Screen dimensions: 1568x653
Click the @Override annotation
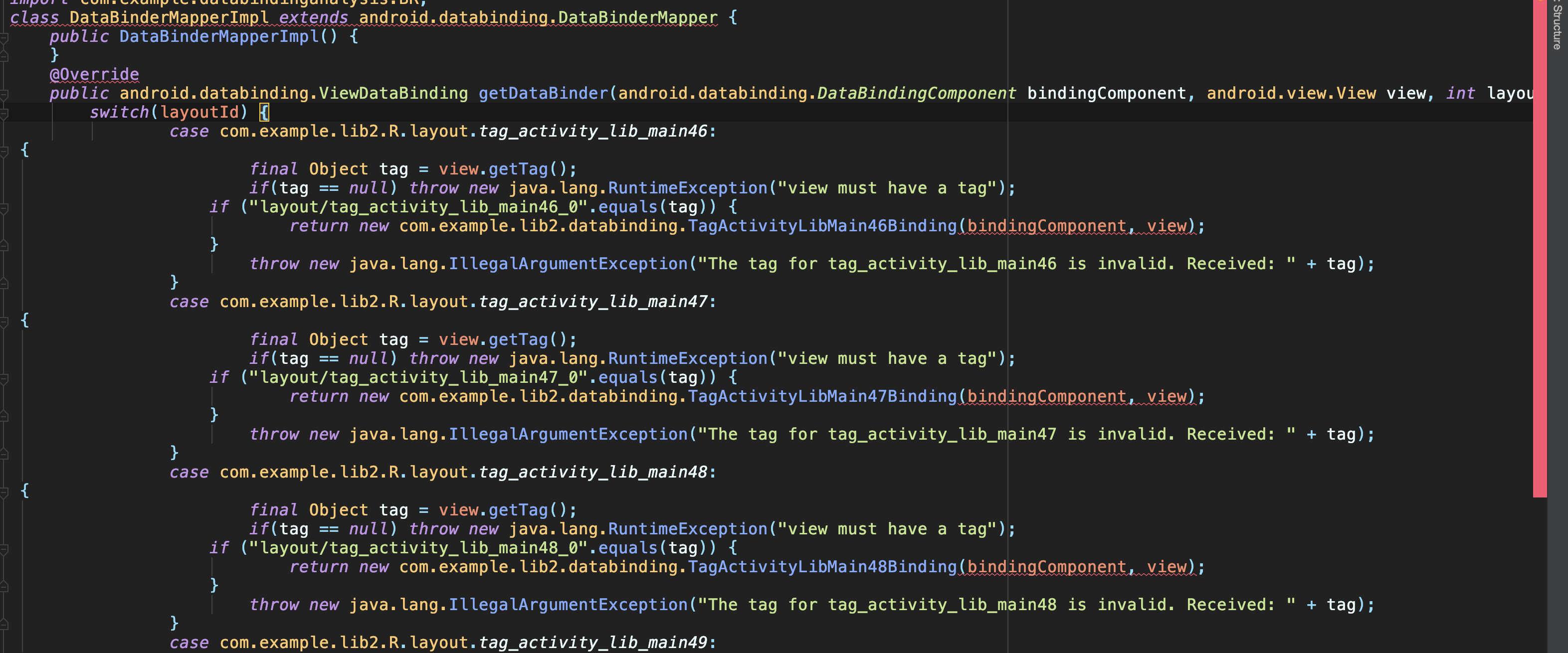click(x=94, y=74)
